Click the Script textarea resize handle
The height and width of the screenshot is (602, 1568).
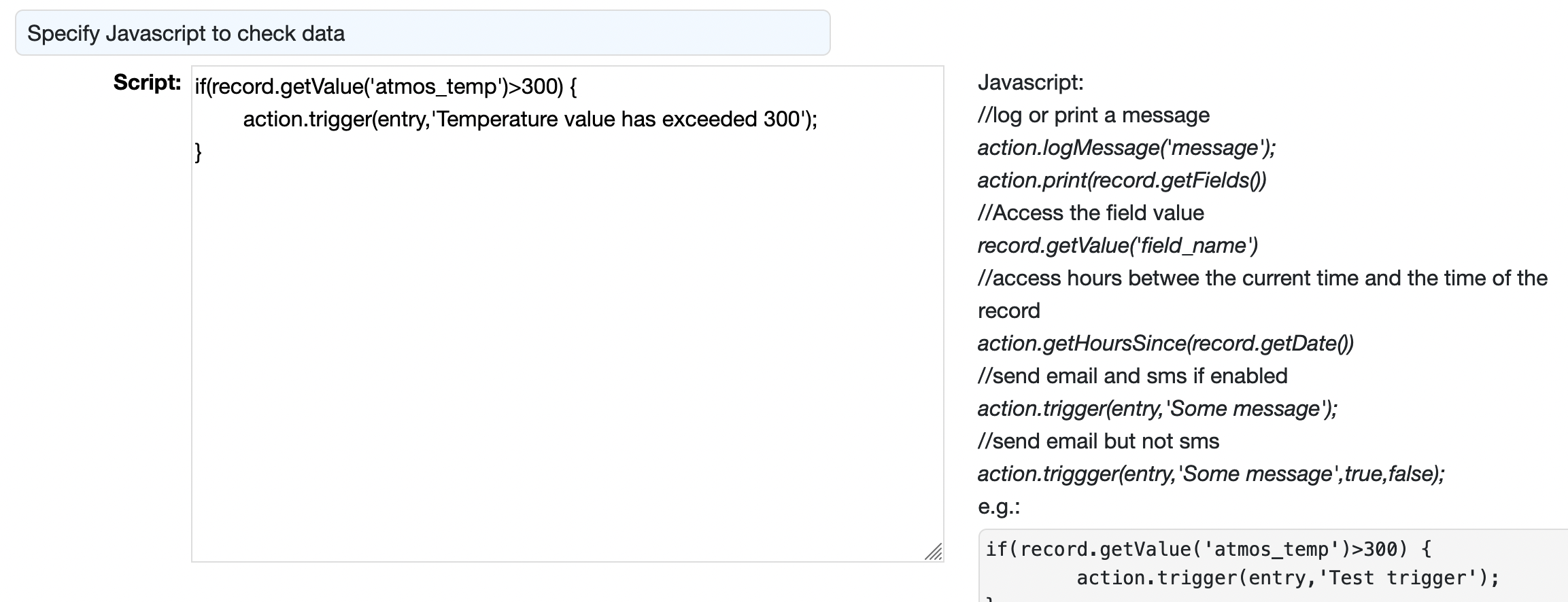[x=934, y=552]
